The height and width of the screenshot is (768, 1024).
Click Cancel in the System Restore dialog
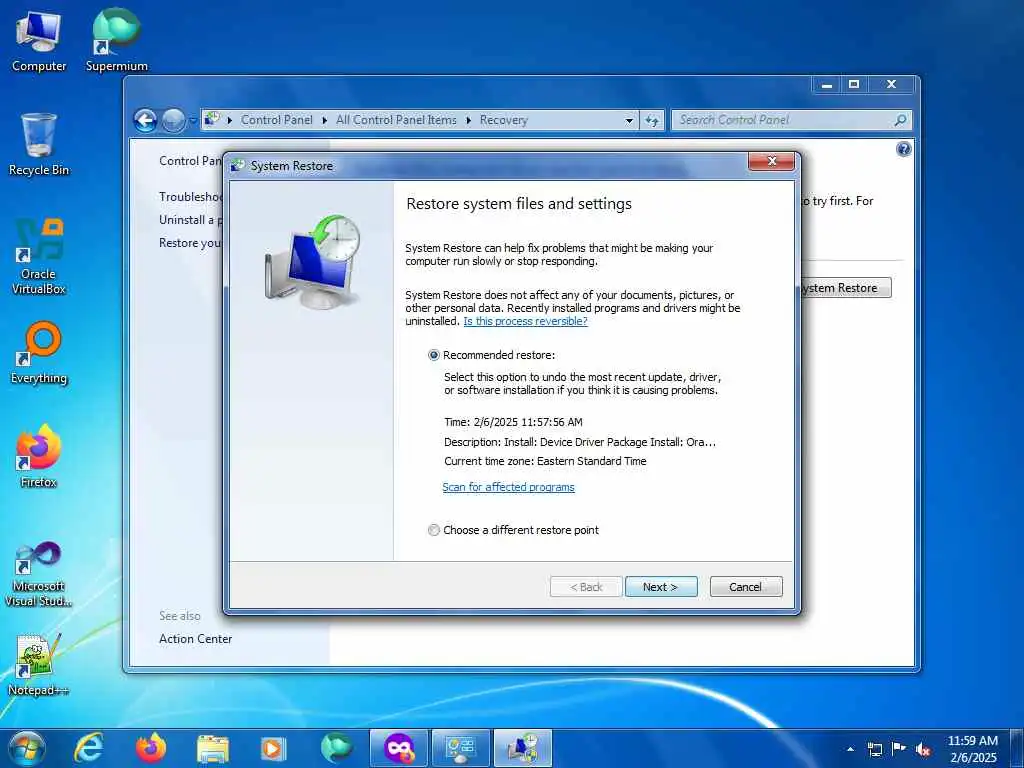(746, 586)
